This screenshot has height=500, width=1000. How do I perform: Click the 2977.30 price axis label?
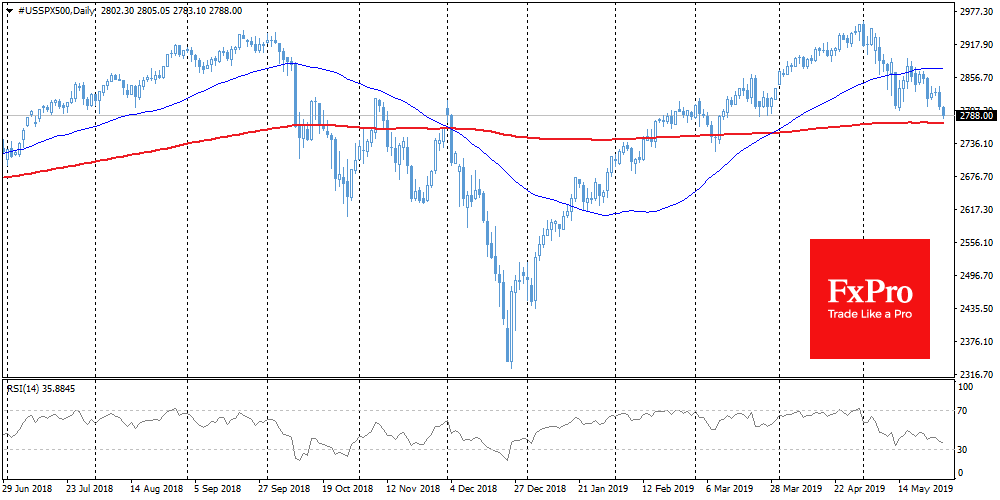[x=975, y=13]
